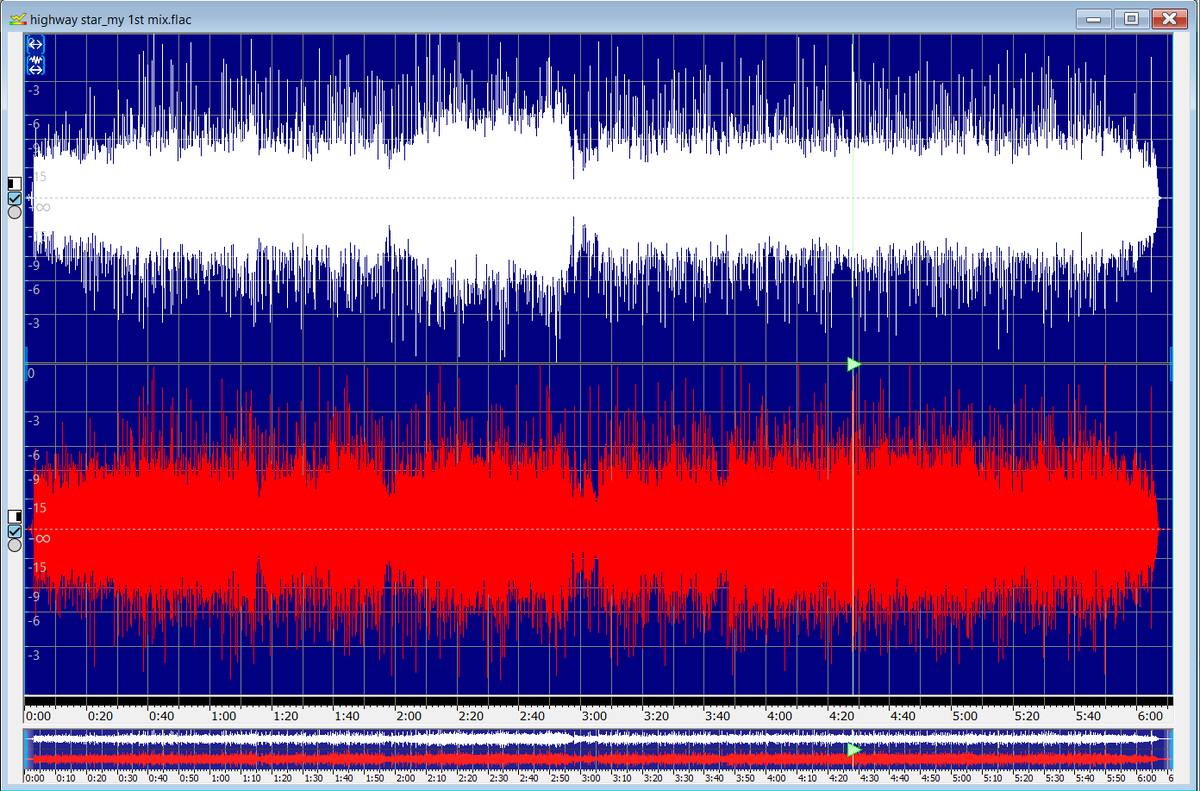Click 3:00 on the main time ruler
The height and width of the screenshot is (791, 1200).
tap(594, 716)
